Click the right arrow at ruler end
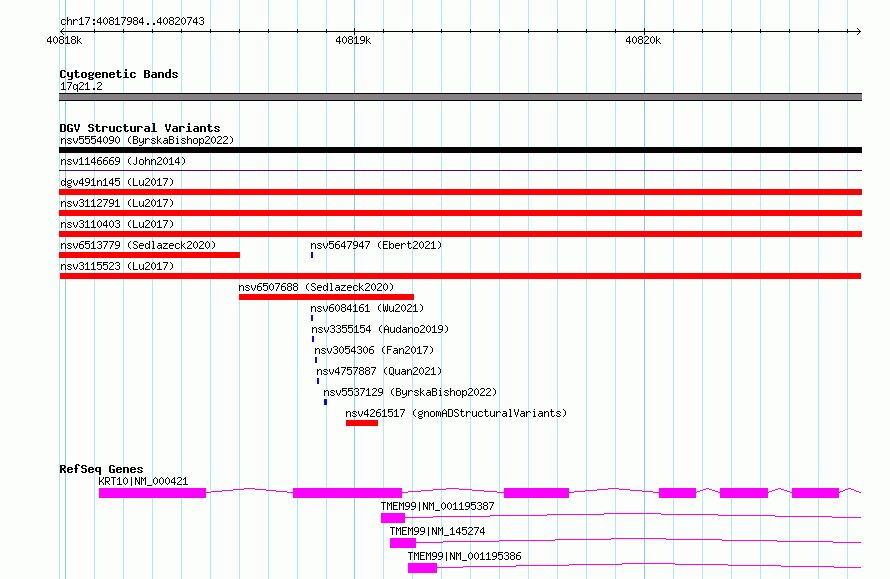Image resolution: width=890 pixels, height=579 pixels. (x=858, y=31)
